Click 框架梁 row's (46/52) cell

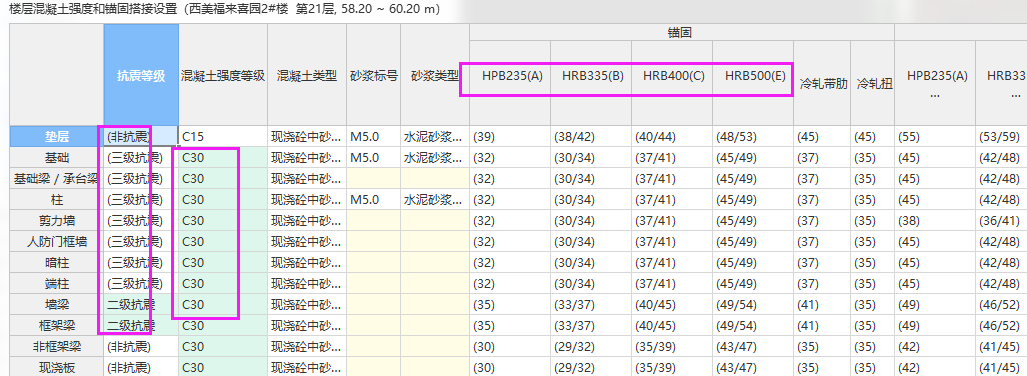[x=1001, y=326]
